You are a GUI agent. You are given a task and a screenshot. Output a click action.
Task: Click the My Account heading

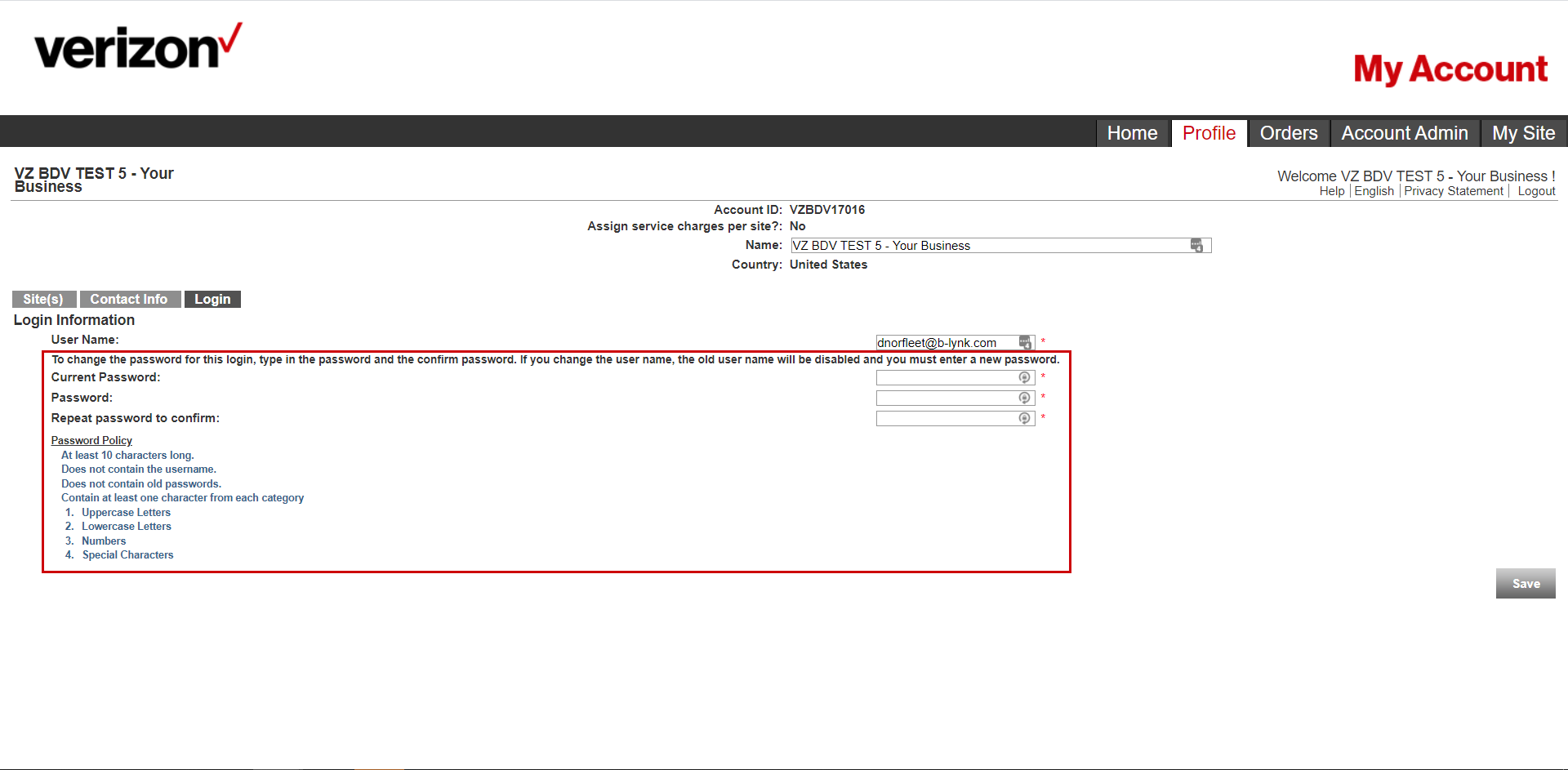point(1450,69)
